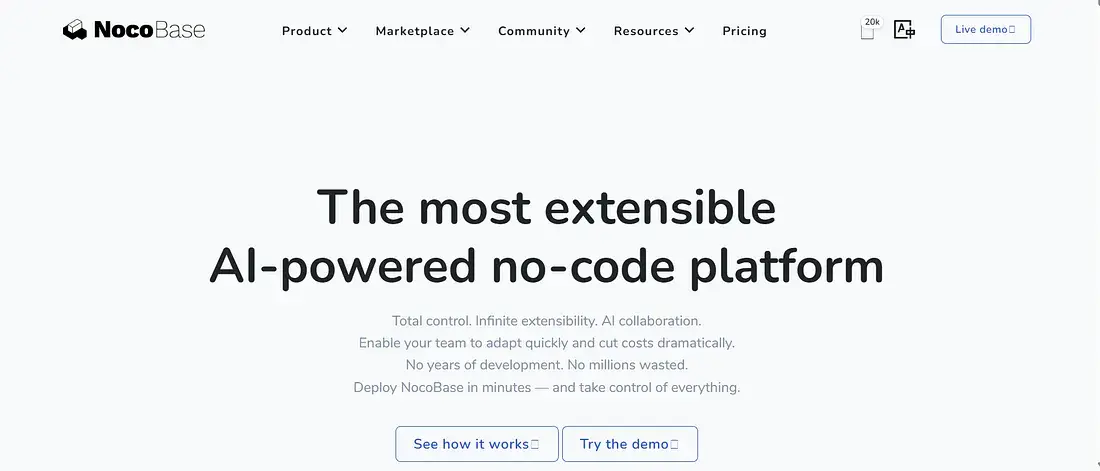The height and width of the screenshot is (471, 1100).
Task: Click the "Deploy NocoBase in minutes" text line
Action: (546, 387)
